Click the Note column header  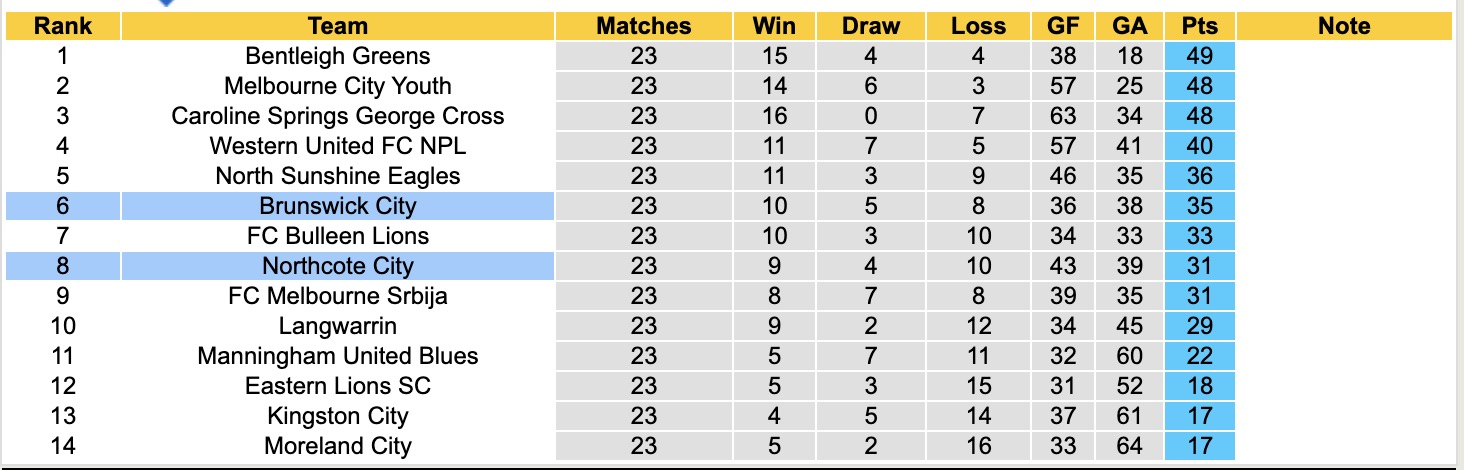1344,26
